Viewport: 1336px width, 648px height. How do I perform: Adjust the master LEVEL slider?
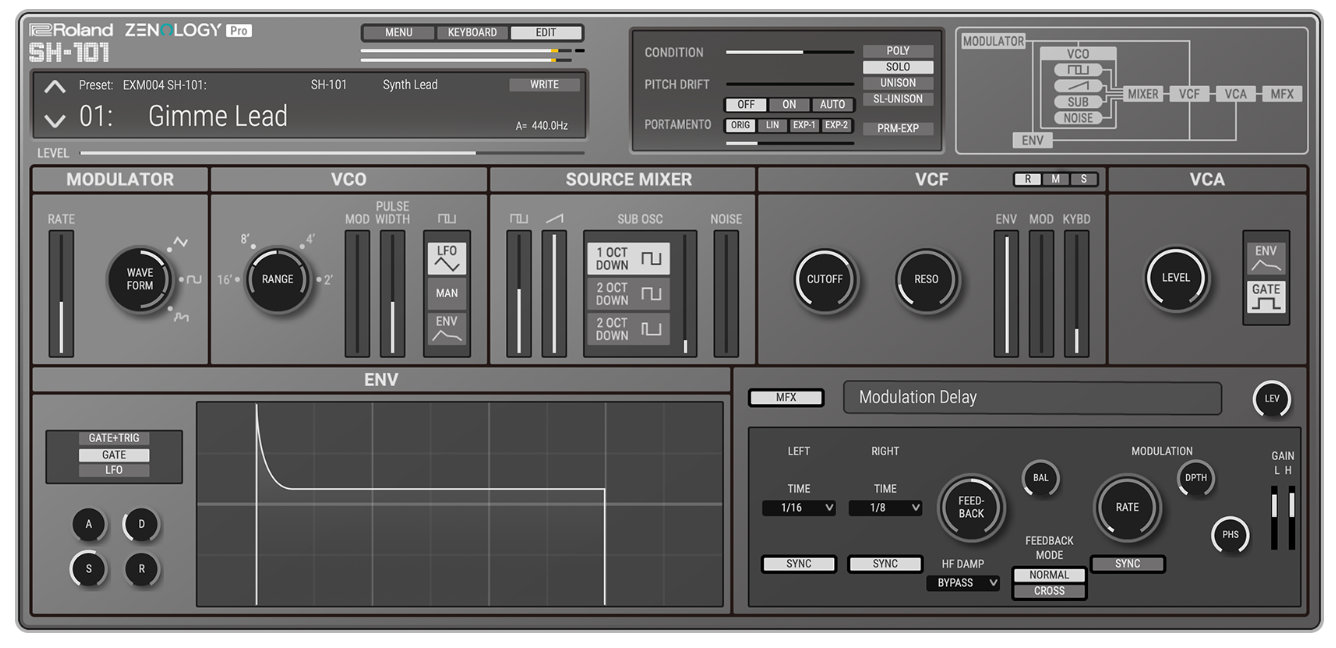(332, 153)
